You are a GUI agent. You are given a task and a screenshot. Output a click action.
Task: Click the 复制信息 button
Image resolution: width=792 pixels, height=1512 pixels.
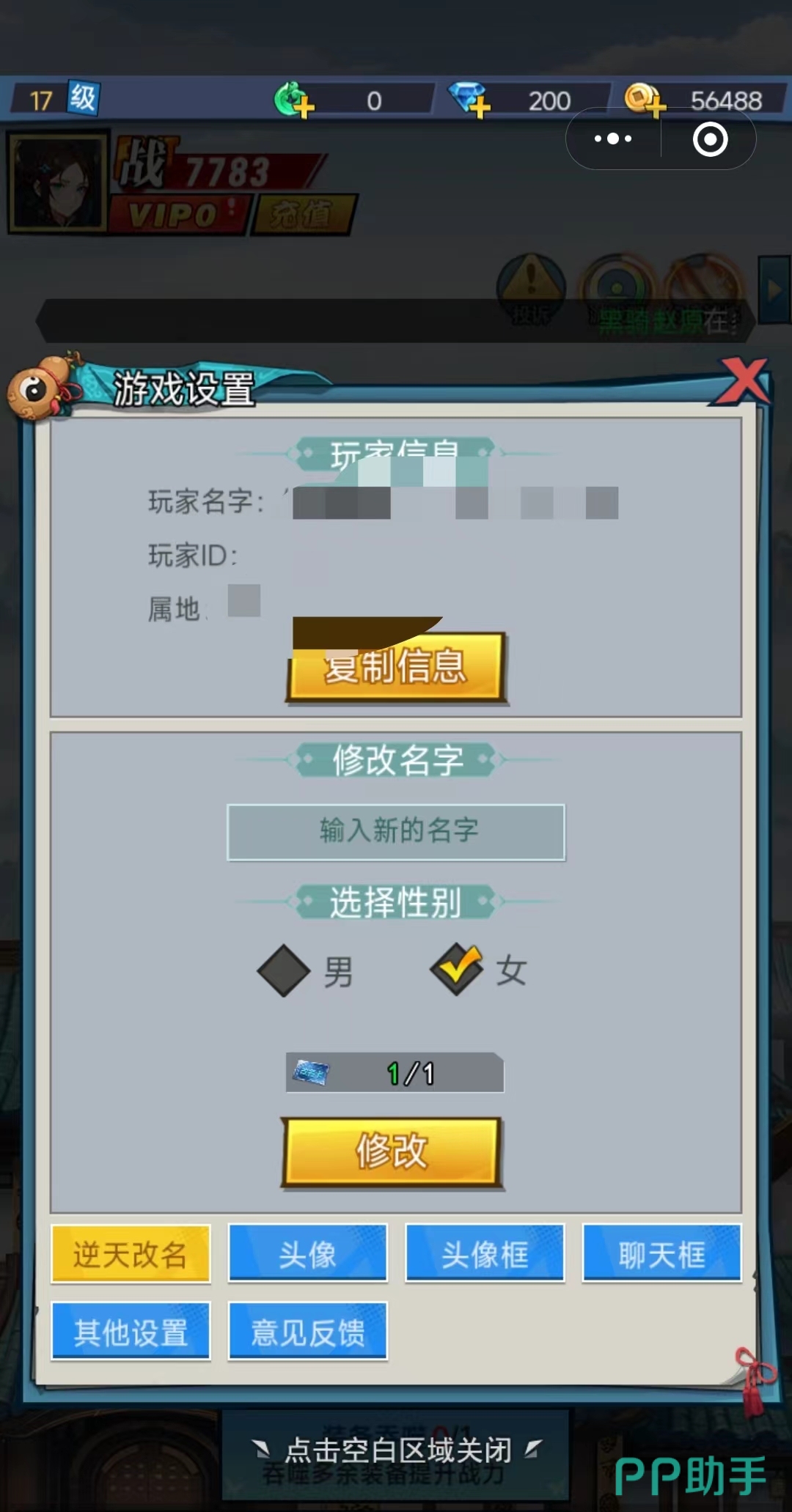point(396,667)
